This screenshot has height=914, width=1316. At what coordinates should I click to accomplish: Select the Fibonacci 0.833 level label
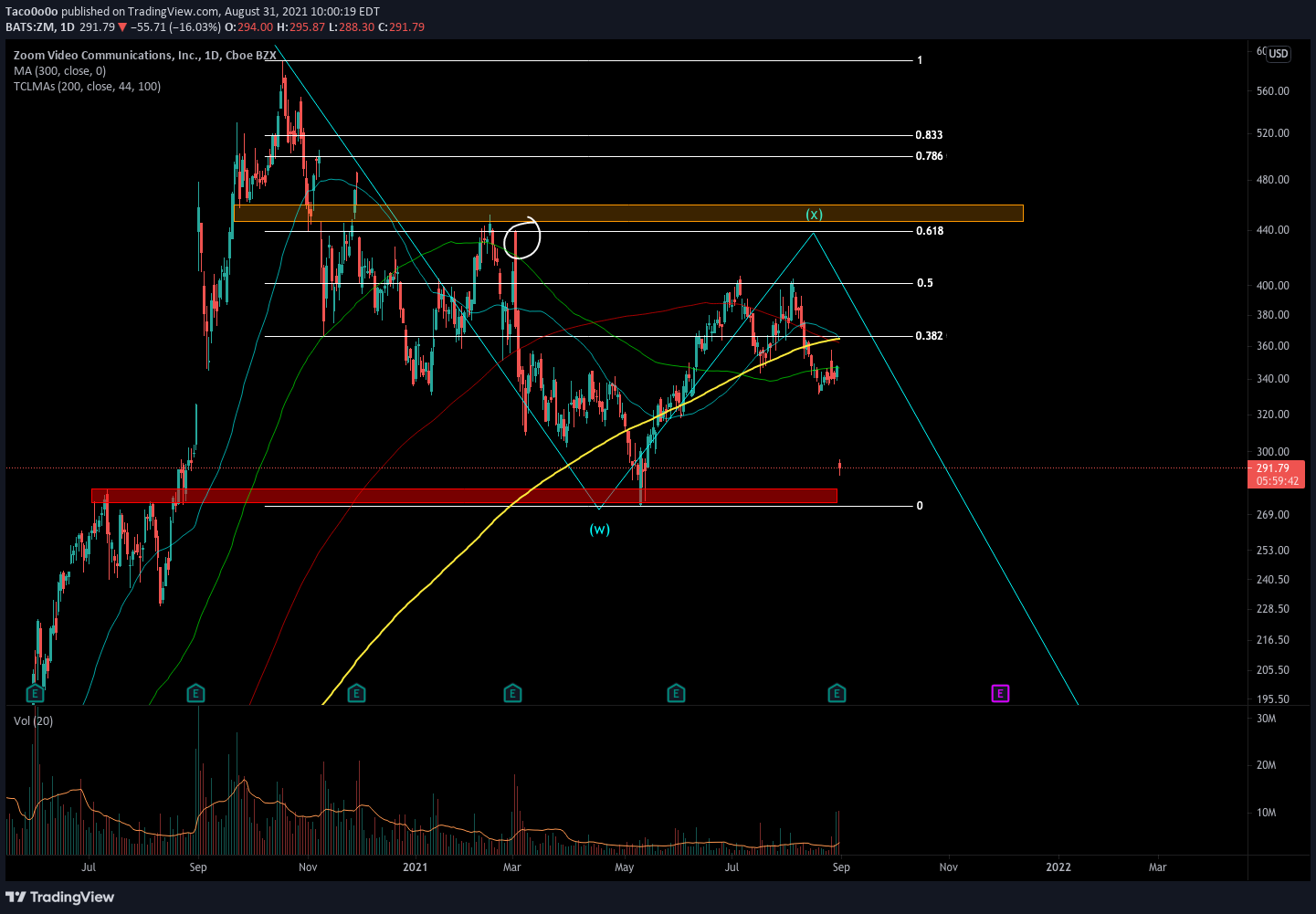(x=929, y=135)
